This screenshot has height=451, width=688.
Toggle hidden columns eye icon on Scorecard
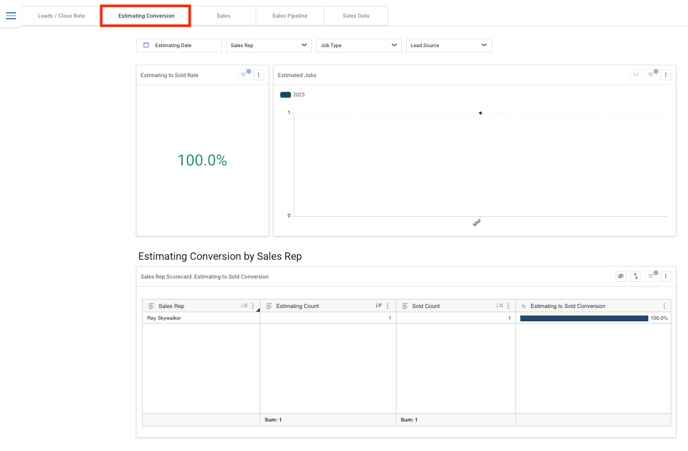(x=621, y=276)
